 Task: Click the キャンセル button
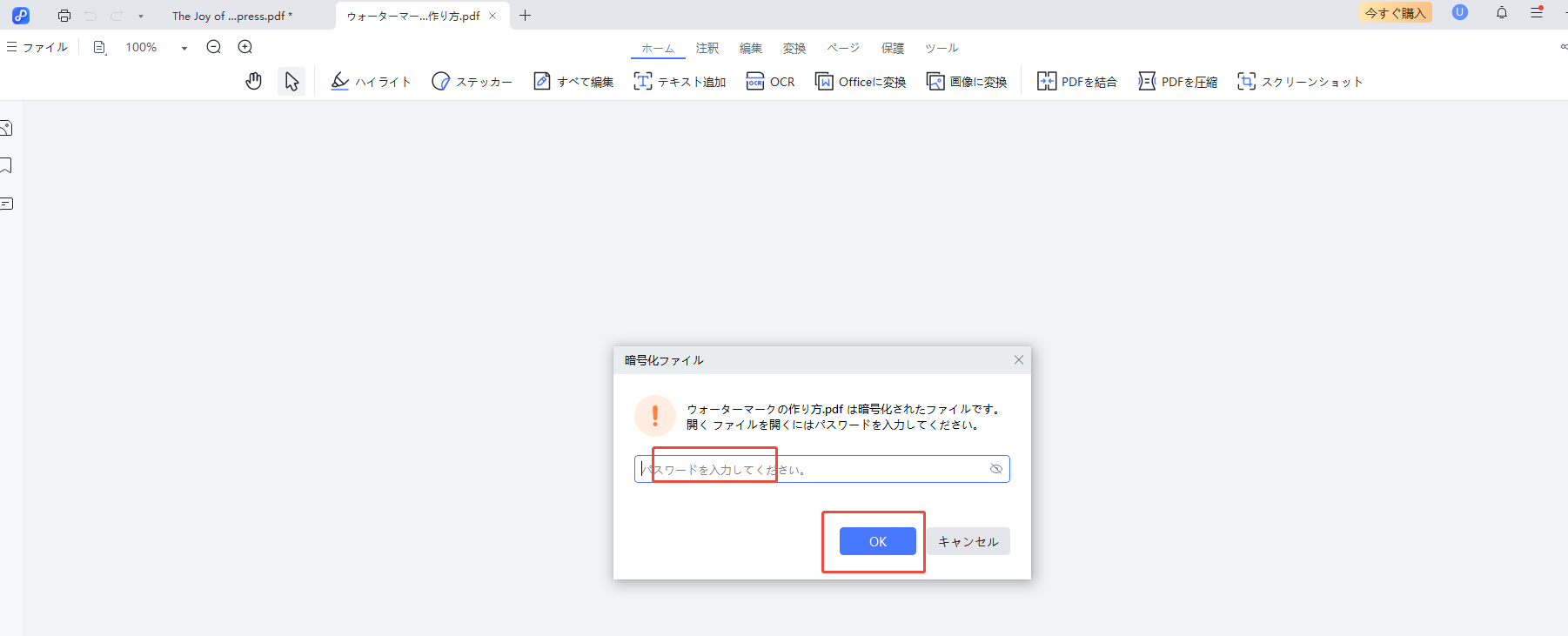968,541
